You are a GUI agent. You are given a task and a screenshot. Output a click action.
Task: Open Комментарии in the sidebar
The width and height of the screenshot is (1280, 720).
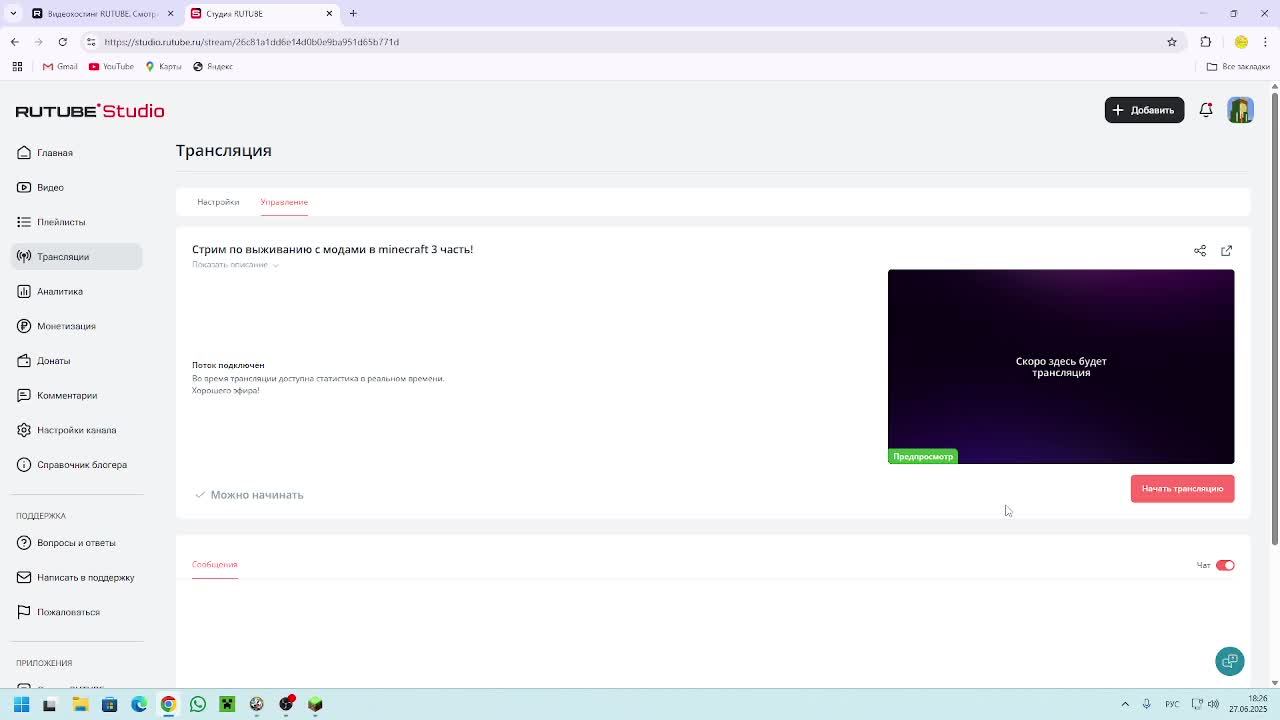pyautogui.click(x=58, y=395)
